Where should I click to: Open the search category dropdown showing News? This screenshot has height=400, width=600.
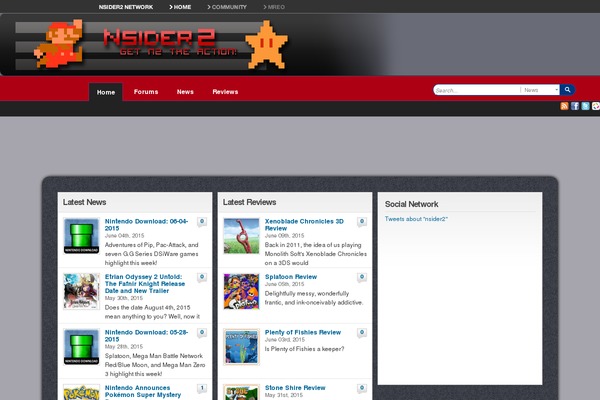click(540, 90)
